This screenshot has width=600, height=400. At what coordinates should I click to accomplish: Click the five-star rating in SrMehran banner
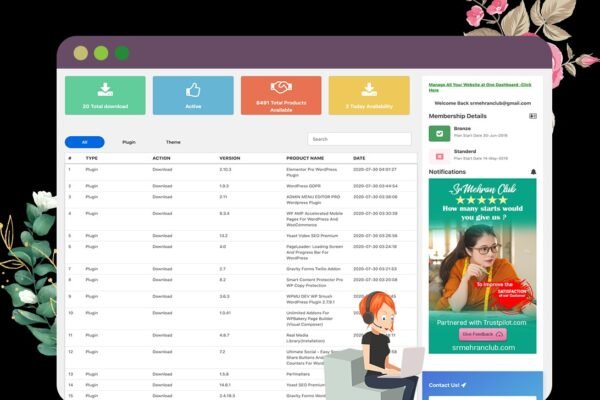pos(482,200)
